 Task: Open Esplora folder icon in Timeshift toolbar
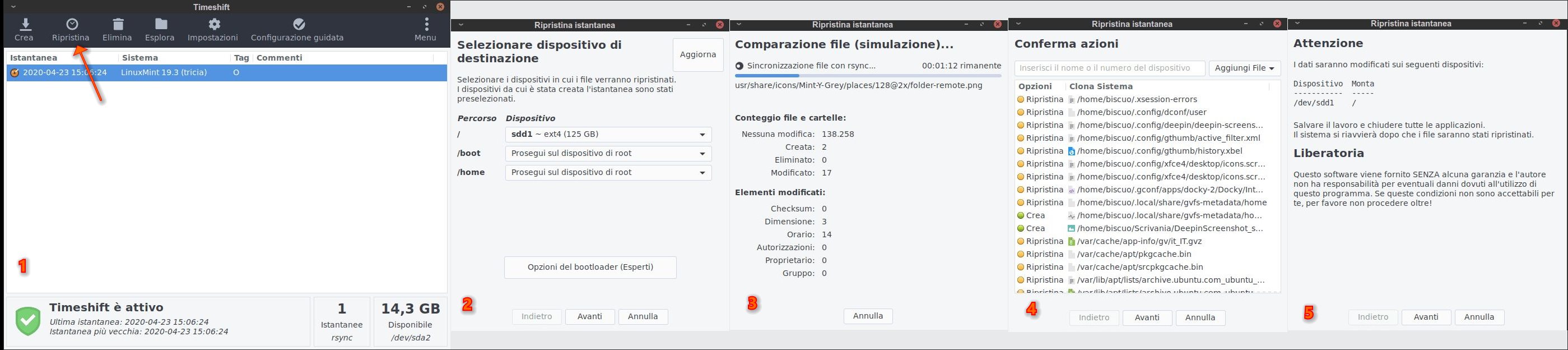pos(161,24)
